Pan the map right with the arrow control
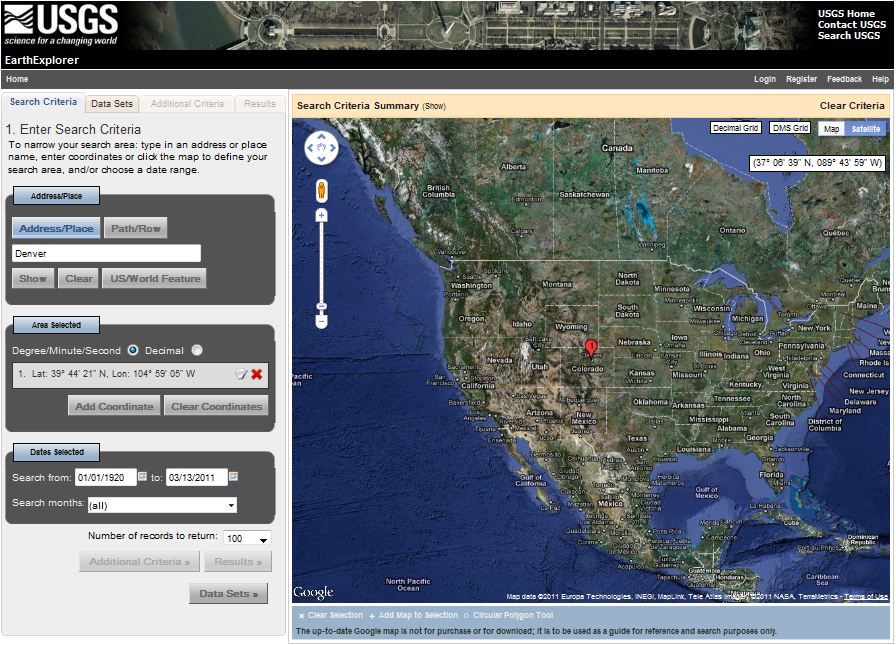 tap(333, 148)
